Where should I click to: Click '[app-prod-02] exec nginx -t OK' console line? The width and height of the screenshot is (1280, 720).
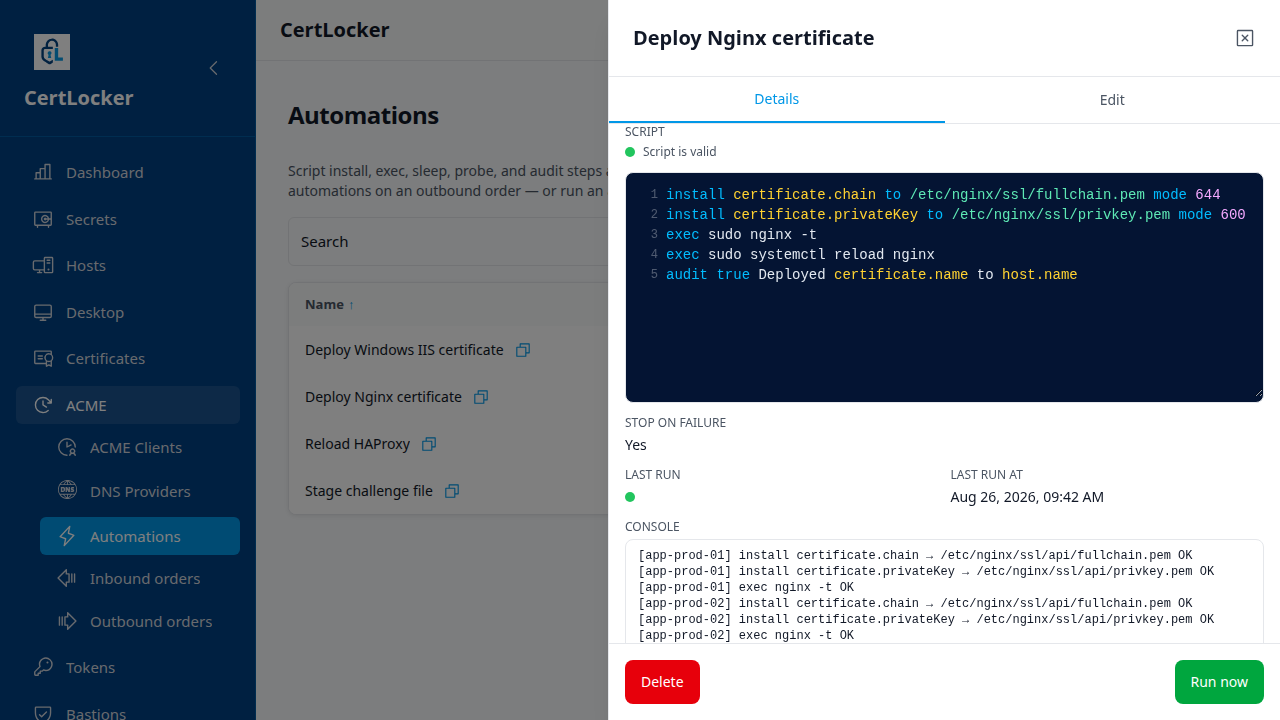click(746, 636)
